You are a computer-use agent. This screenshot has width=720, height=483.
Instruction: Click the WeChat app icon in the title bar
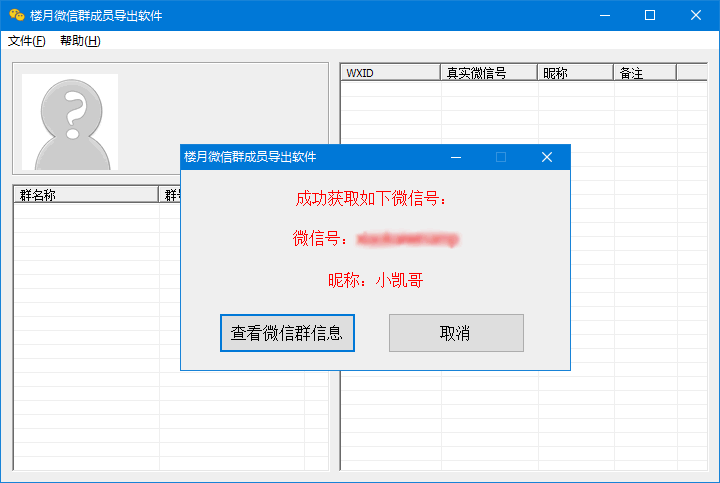click(17, 15)
